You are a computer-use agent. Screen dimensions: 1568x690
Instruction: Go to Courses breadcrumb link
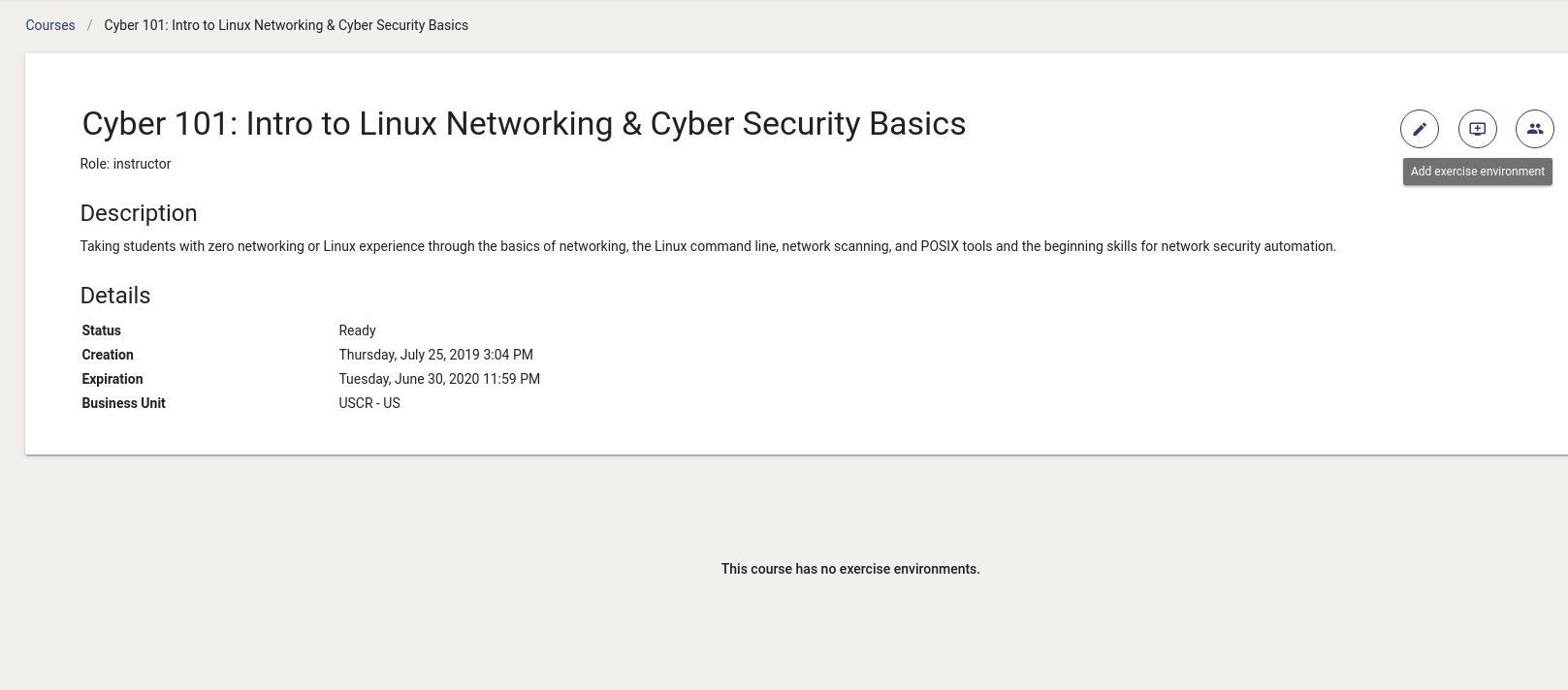(50, 25)
